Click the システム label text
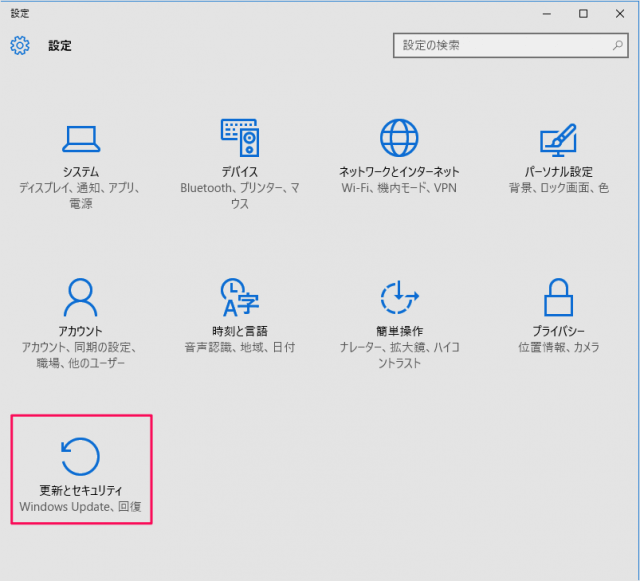The width and height of the screenshot is (640, 581). click(x=80, y=172)
